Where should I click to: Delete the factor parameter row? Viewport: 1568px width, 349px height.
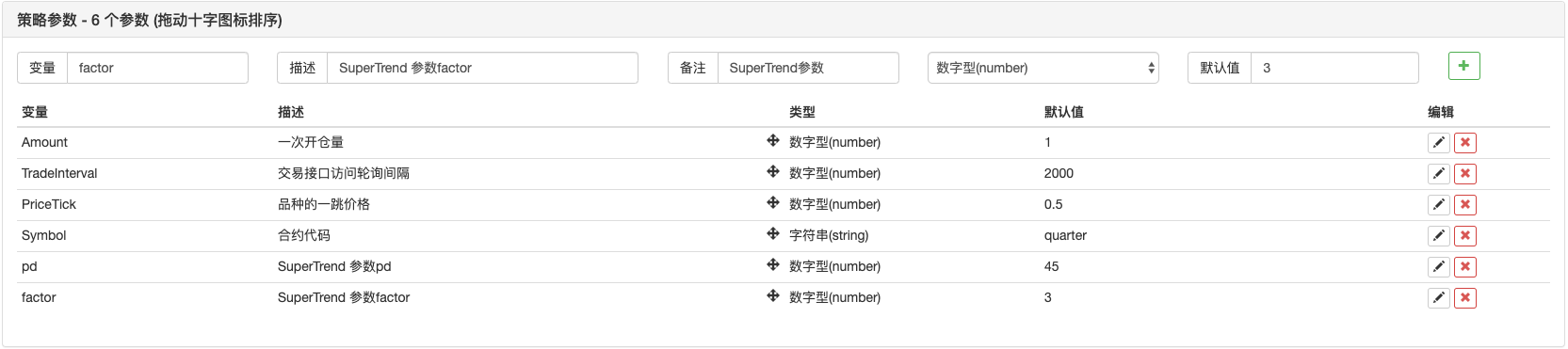[1464, 298]
